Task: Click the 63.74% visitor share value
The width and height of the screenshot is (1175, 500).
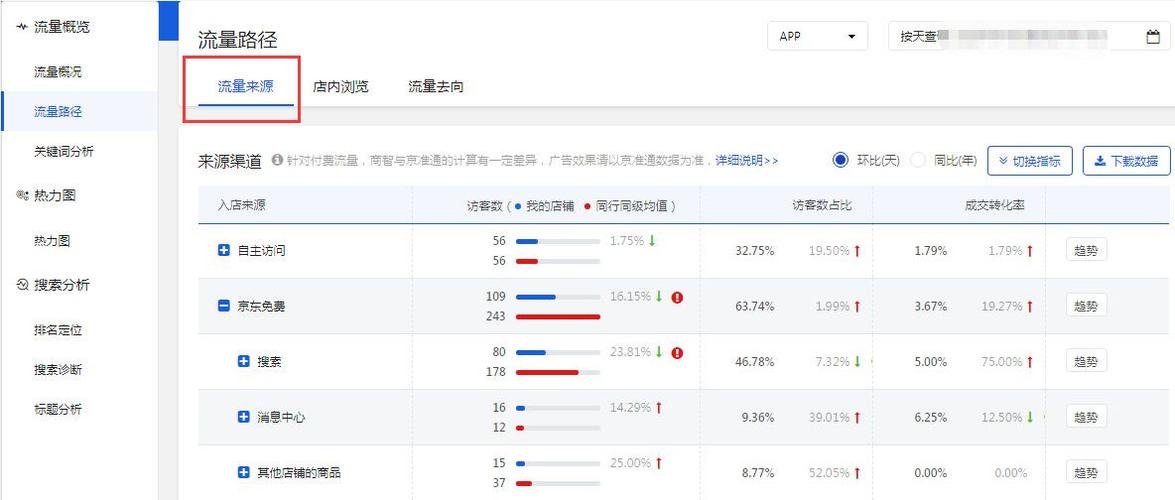Action: click(755, 306)
